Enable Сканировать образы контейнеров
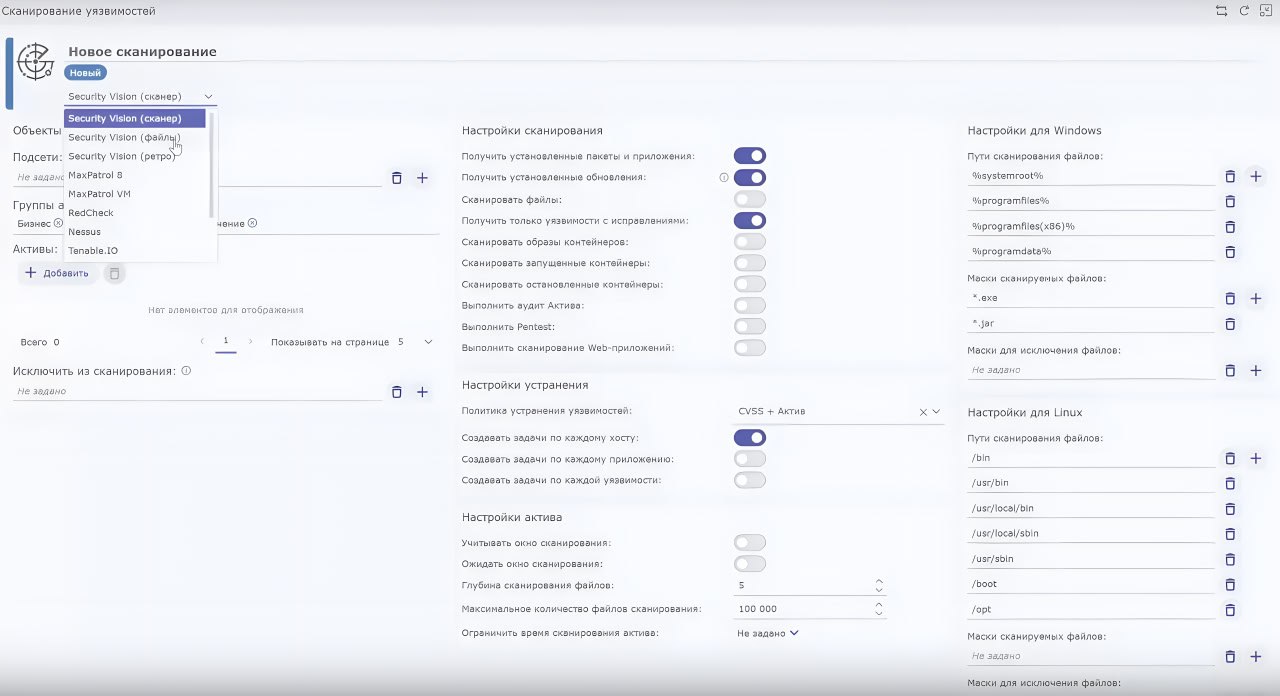 (x=750, y=242)
